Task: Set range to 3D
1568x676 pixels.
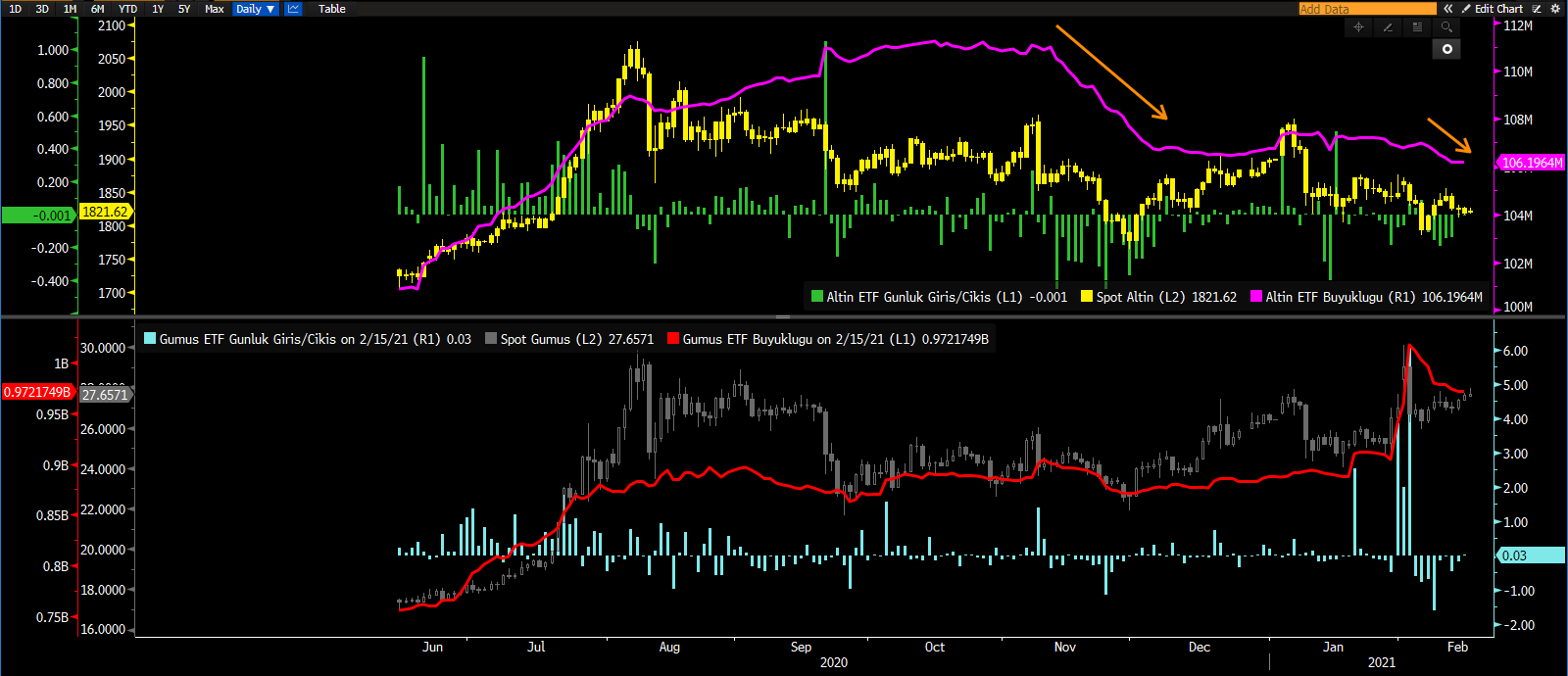Action: (x=42, y=9)
